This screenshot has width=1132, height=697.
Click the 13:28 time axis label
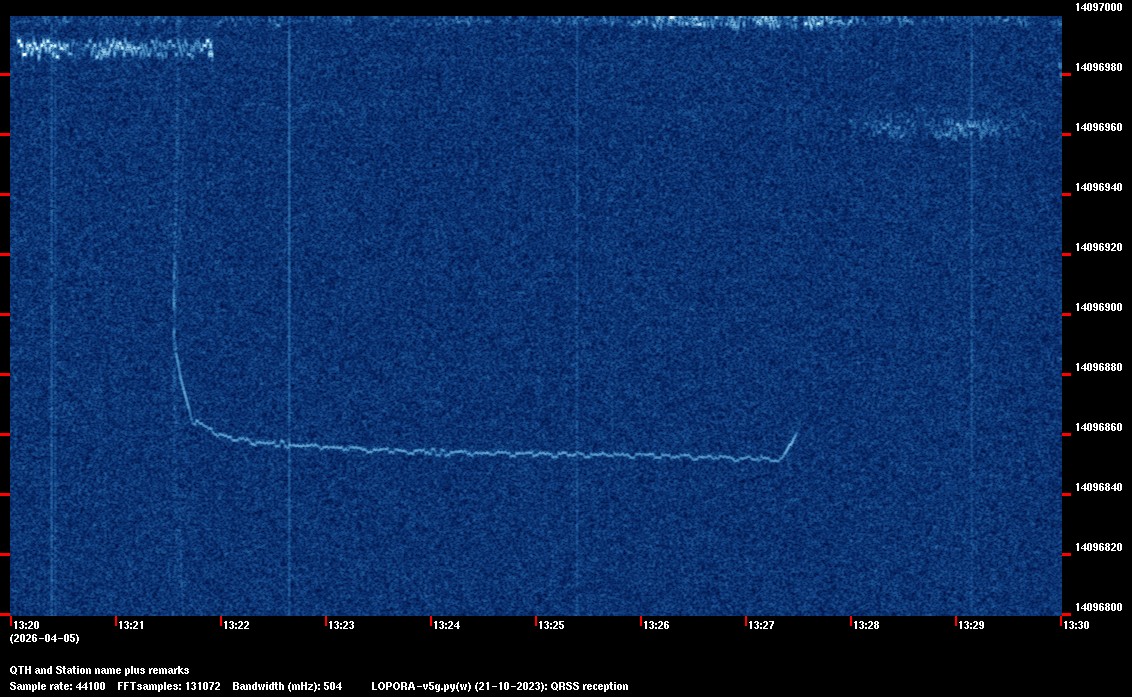point(867,625)
